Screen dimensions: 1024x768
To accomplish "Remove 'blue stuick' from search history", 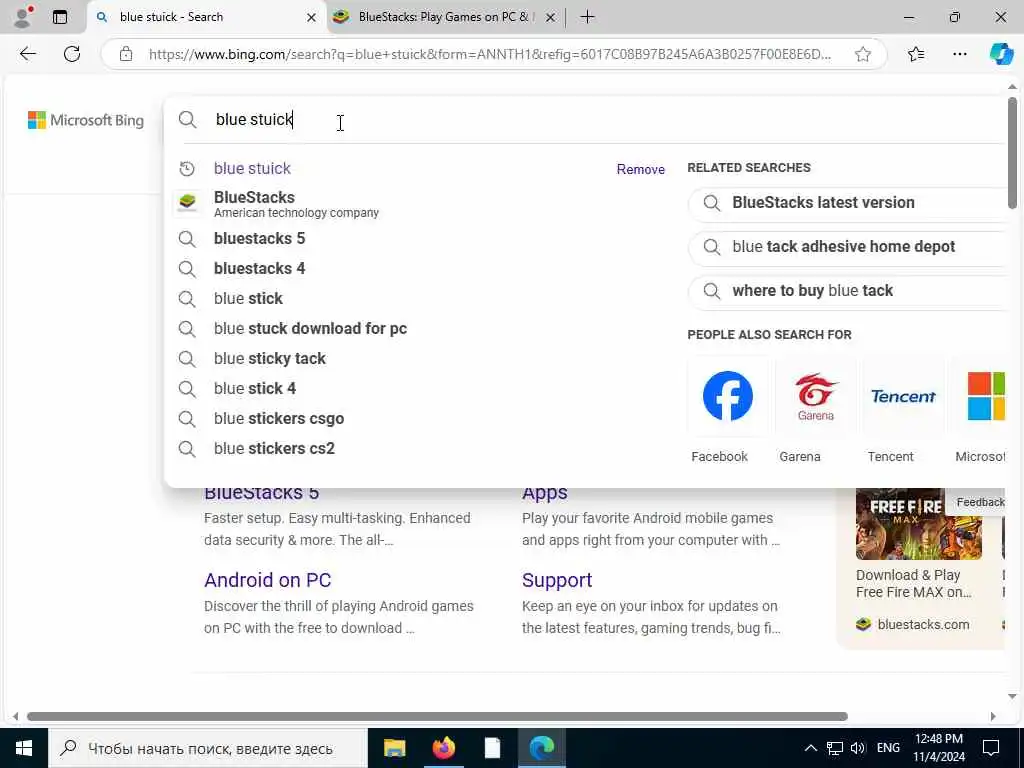I will pyautogui.click(x=640, y=169).
